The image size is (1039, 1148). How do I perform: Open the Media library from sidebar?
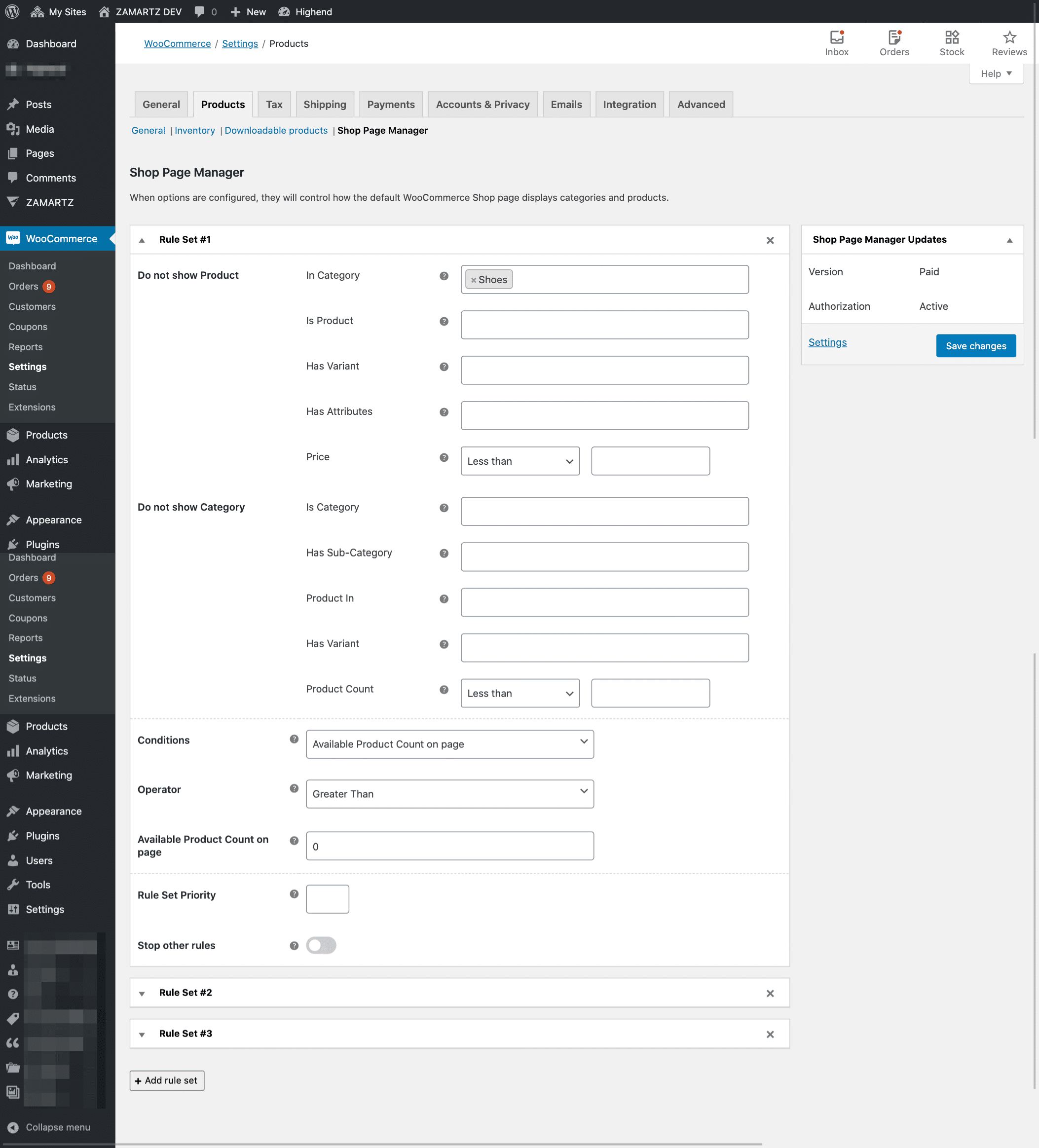point(39,129)
